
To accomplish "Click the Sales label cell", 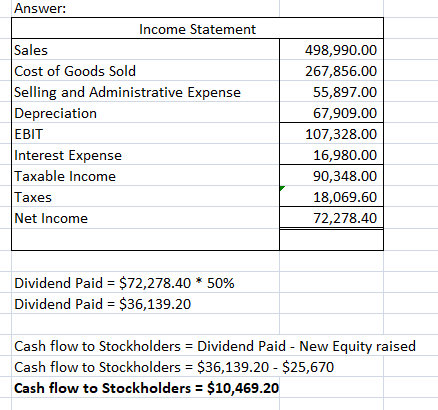I will (145, 50).
